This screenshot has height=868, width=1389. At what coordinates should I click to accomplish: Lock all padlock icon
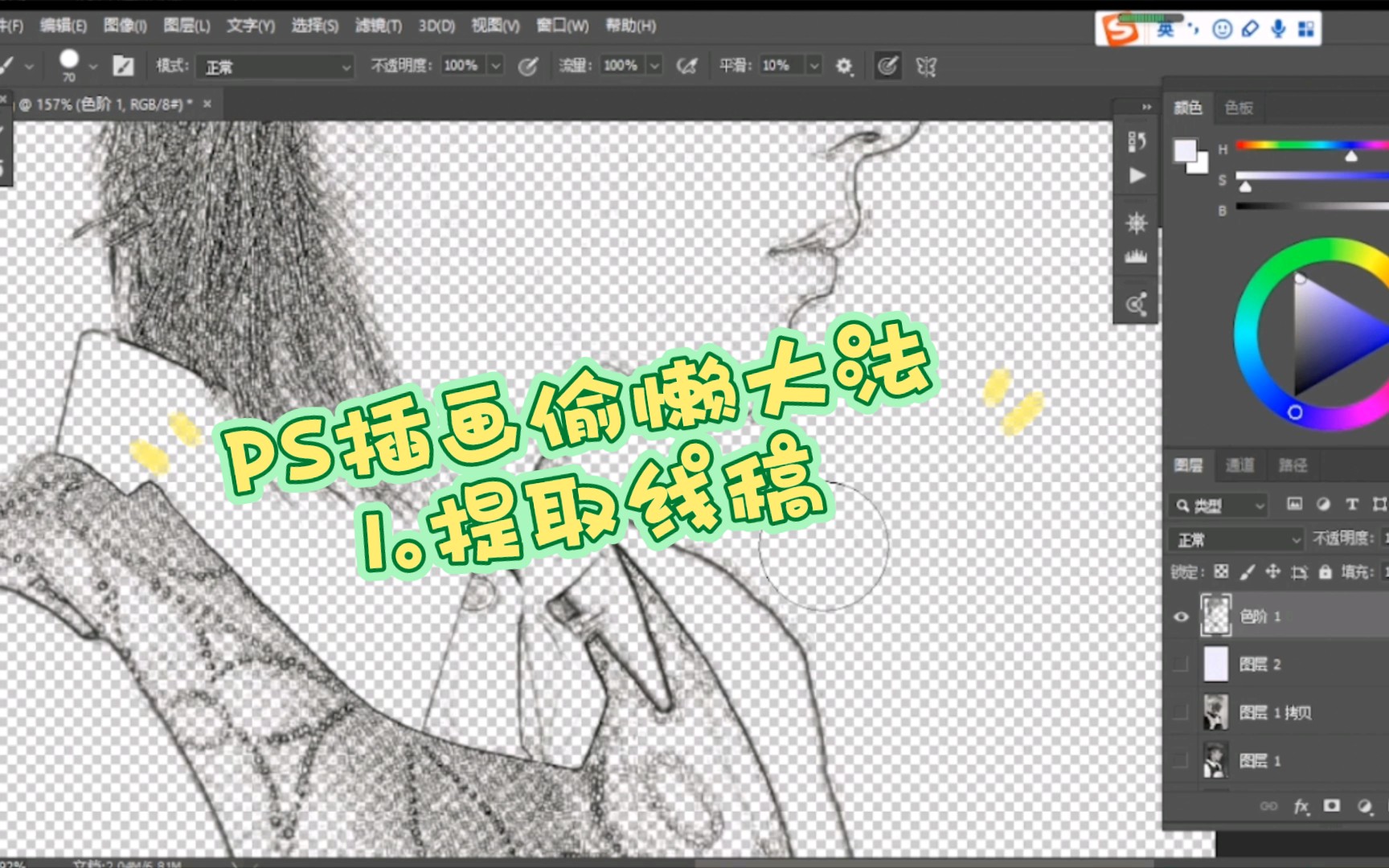click(x=1325, y=571)
